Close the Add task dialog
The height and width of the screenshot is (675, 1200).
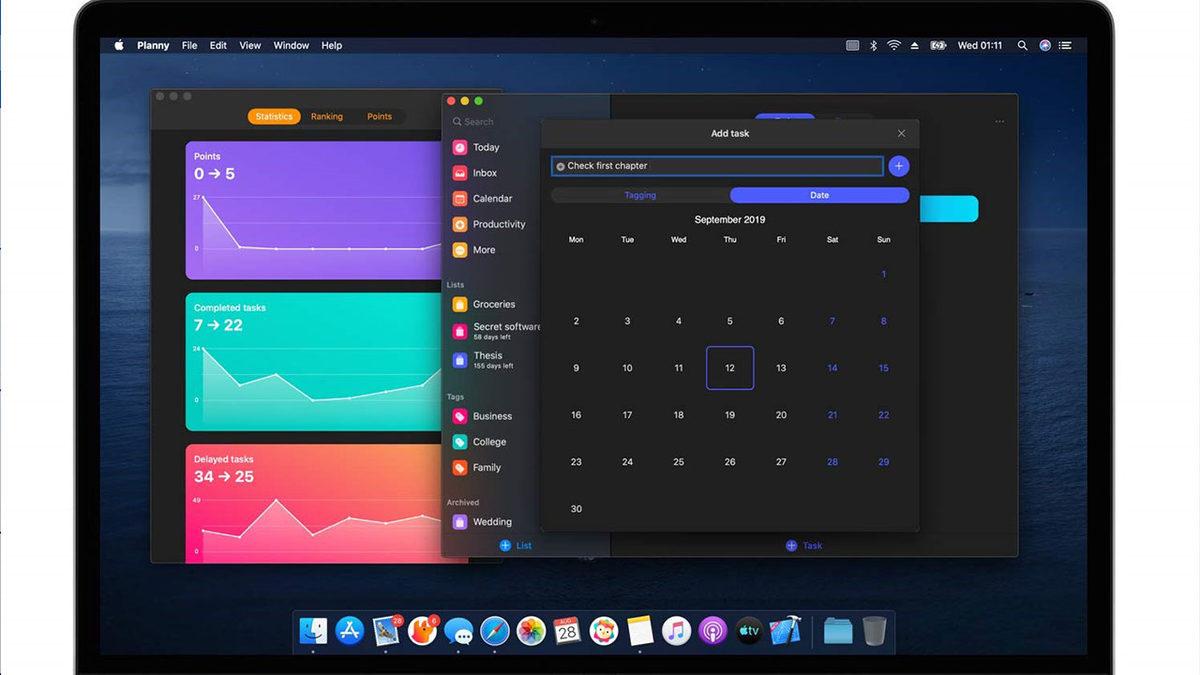(901, 133)
